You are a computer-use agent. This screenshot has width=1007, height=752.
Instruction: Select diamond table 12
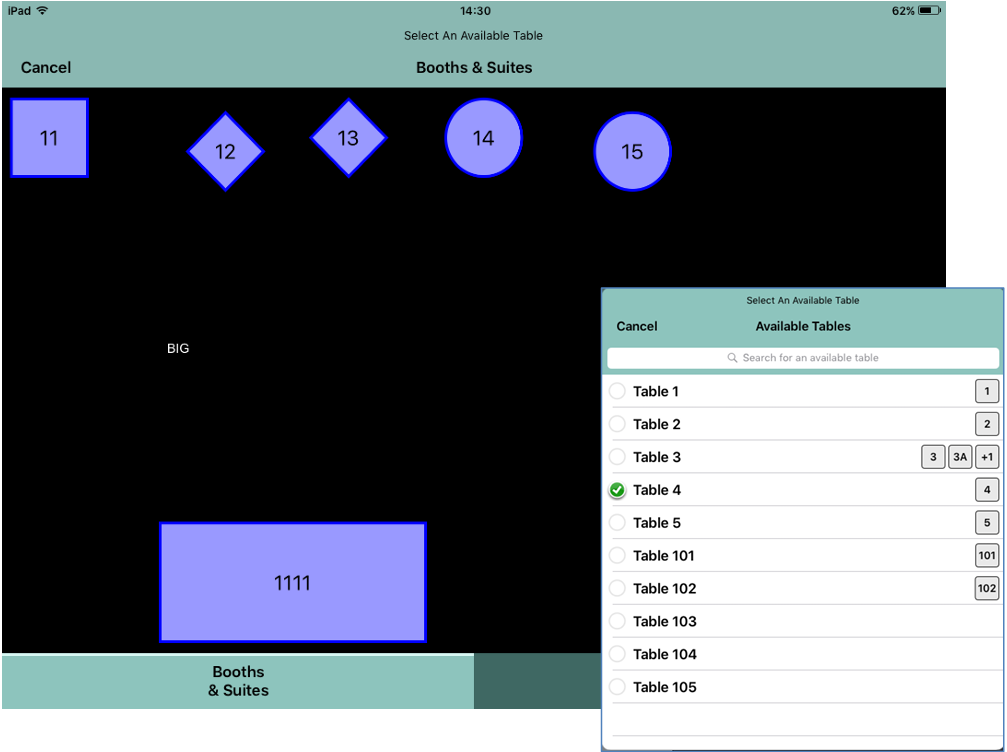225,152
